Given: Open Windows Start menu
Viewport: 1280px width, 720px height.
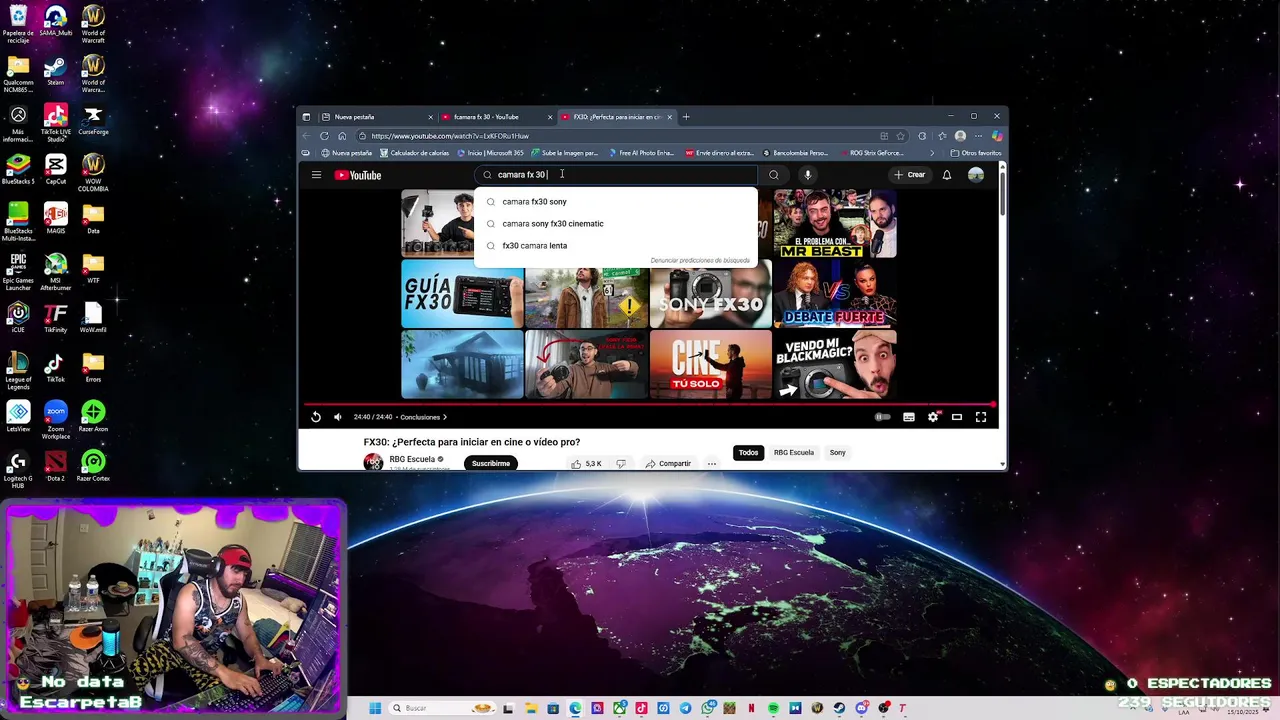Looking at the screenshot, I should click(x=375, y=708).
